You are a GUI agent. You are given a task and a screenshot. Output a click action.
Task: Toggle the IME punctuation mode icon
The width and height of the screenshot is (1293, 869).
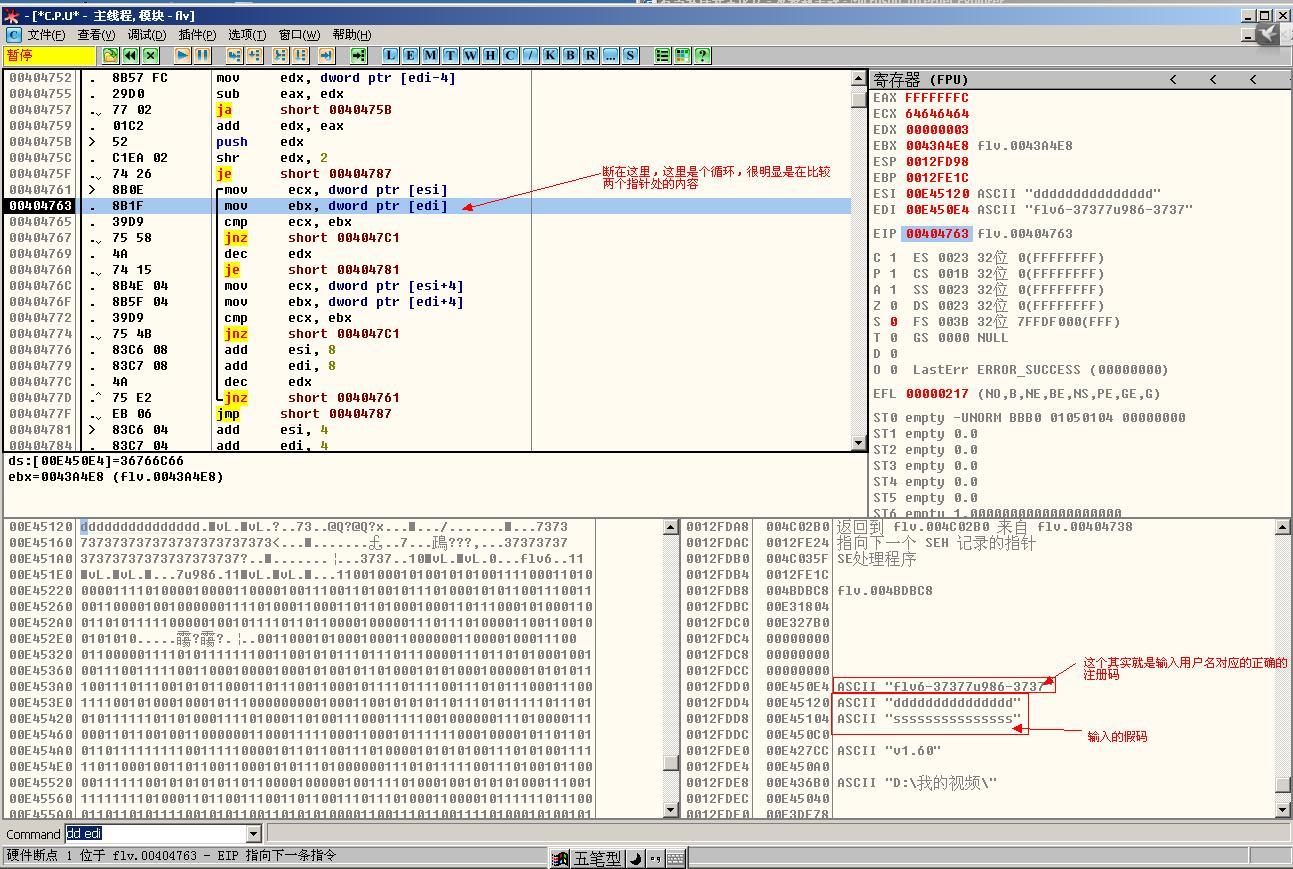coord(655,859)
